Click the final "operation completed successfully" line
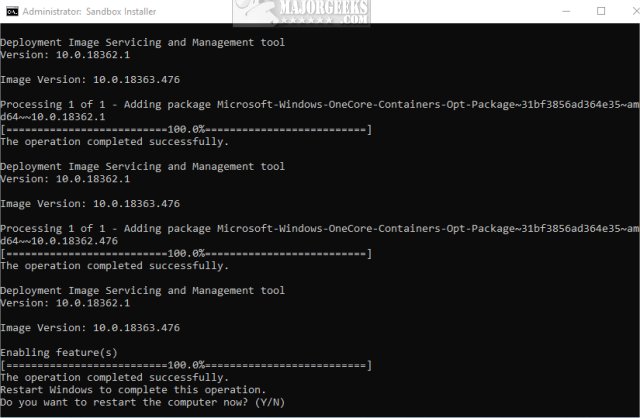This screenshot has width=640, height=418. point(114,377)
